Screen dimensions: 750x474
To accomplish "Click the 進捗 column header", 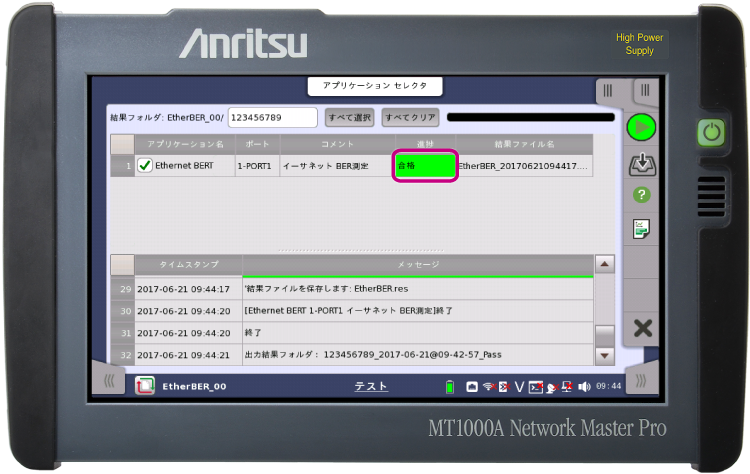I will pyautogui.click(x=425, y=144).
